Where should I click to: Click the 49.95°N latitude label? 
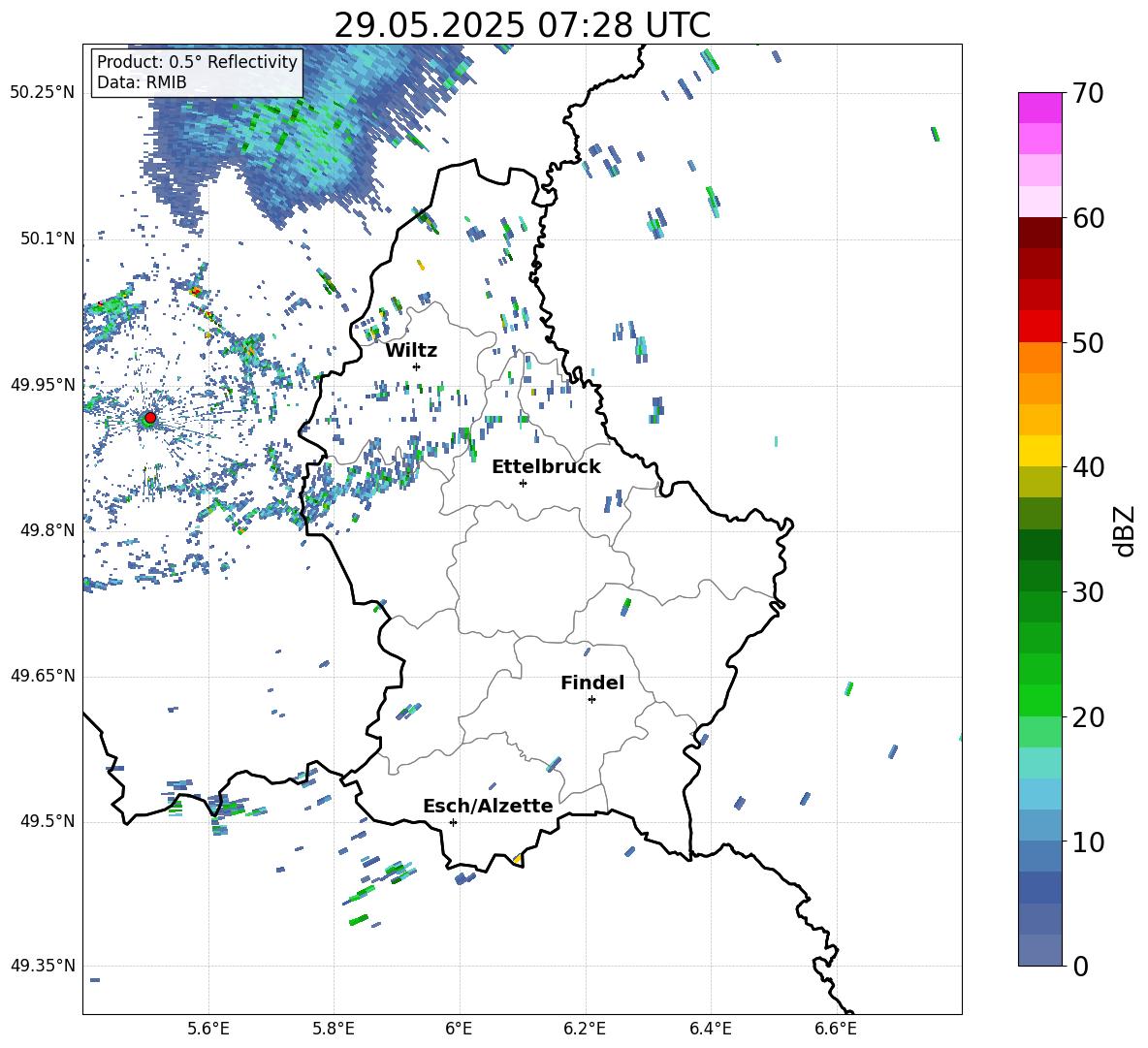(43, 384)
